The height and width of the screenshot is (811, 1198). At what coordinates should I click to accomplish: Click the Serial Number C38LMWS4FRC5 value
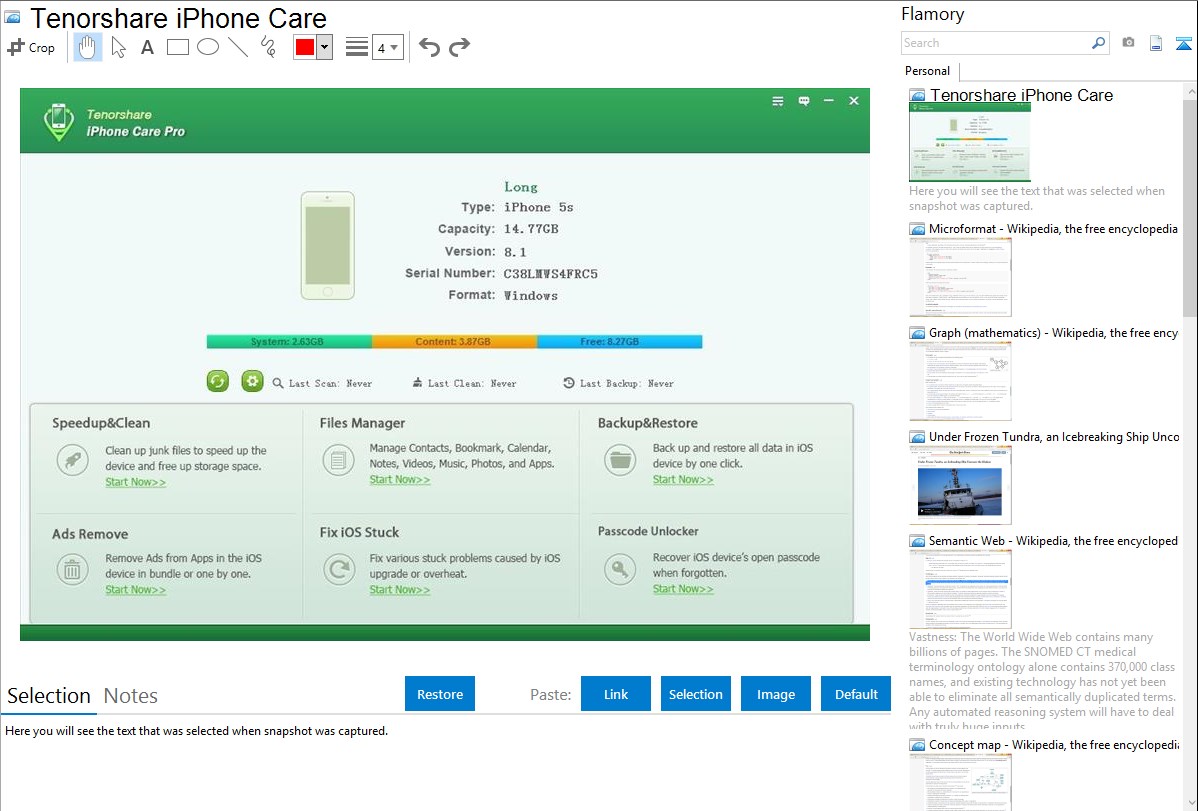click(550, 274)
